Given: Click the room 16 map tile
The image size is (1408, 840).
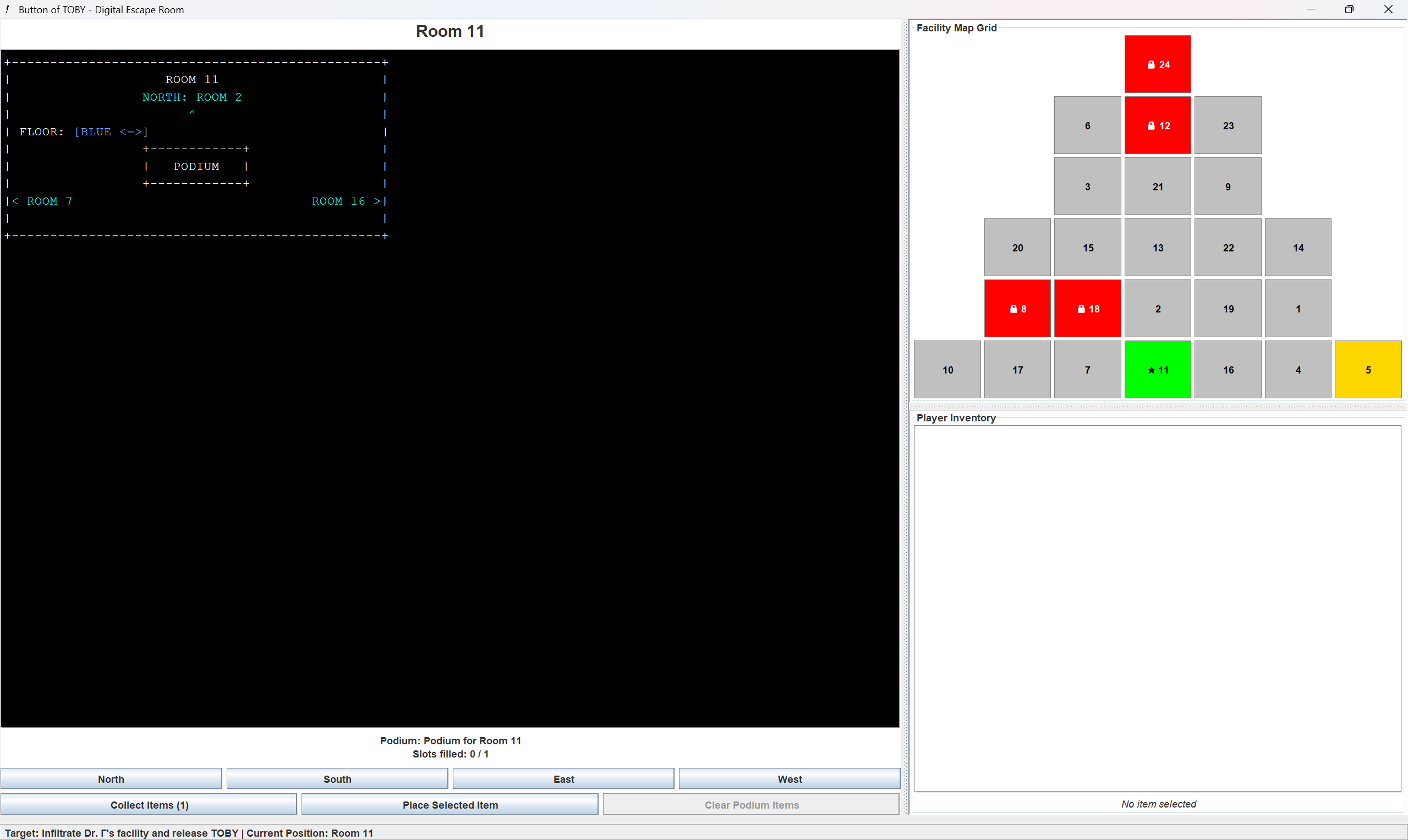Looking at the screenshot, I should [1228, 370].
